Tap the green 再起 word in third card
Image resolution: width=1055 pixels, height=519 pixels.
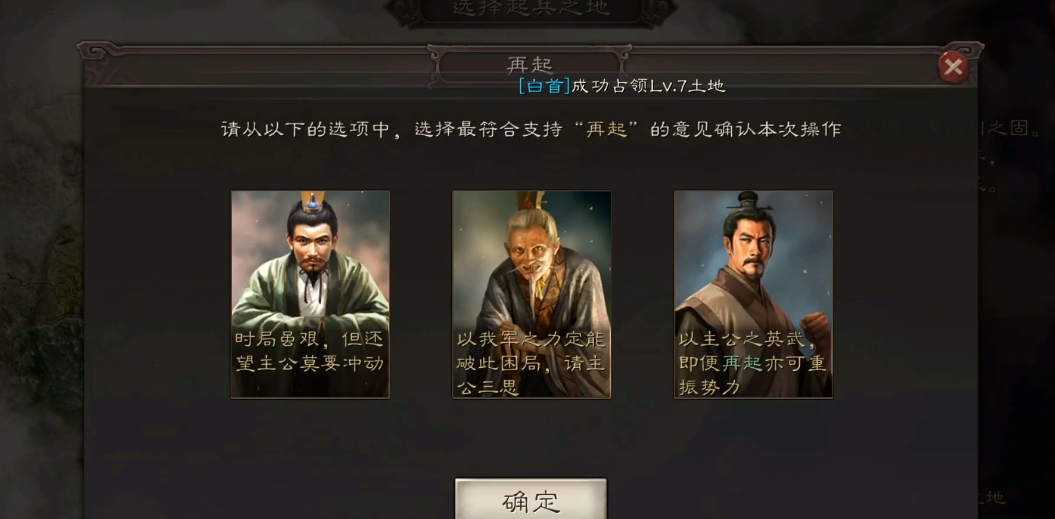click(x=742, y=364)
